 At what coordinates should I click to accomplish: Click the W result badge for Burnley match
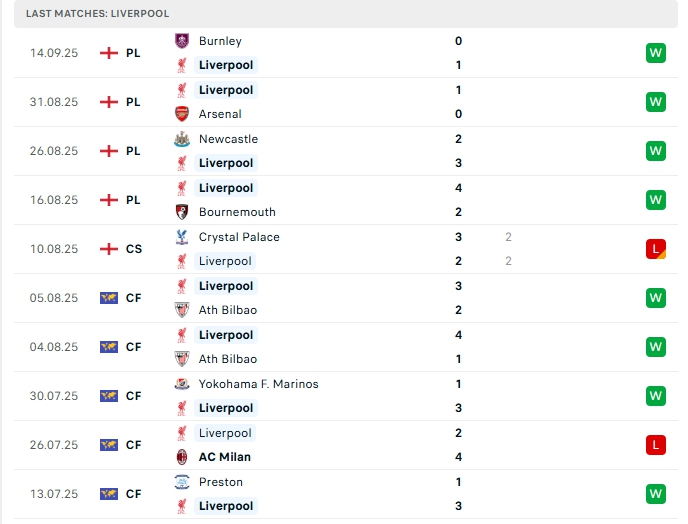656,53
